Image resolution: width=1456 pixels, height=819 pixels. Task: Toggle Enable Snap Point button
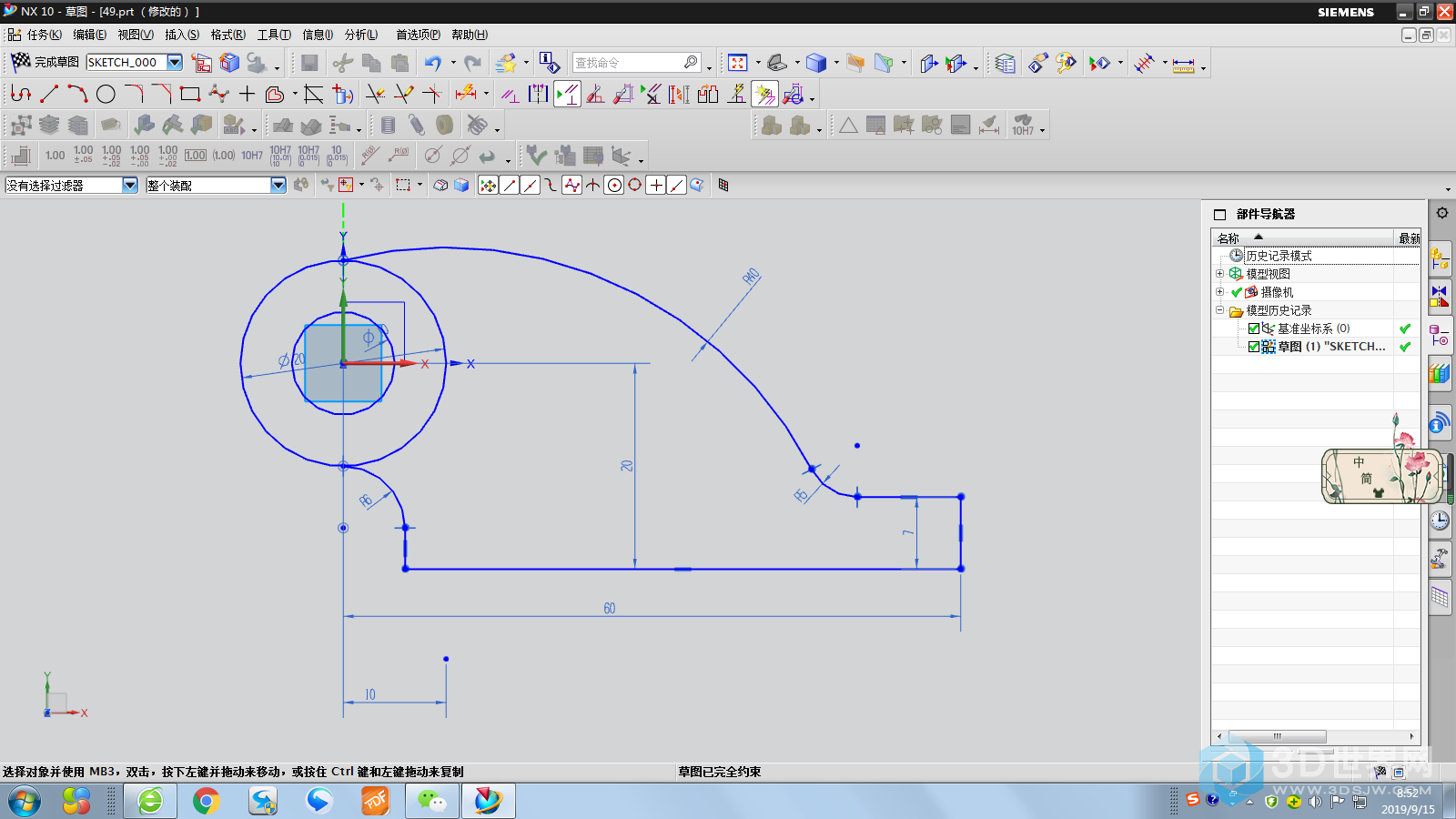(489, 186)
